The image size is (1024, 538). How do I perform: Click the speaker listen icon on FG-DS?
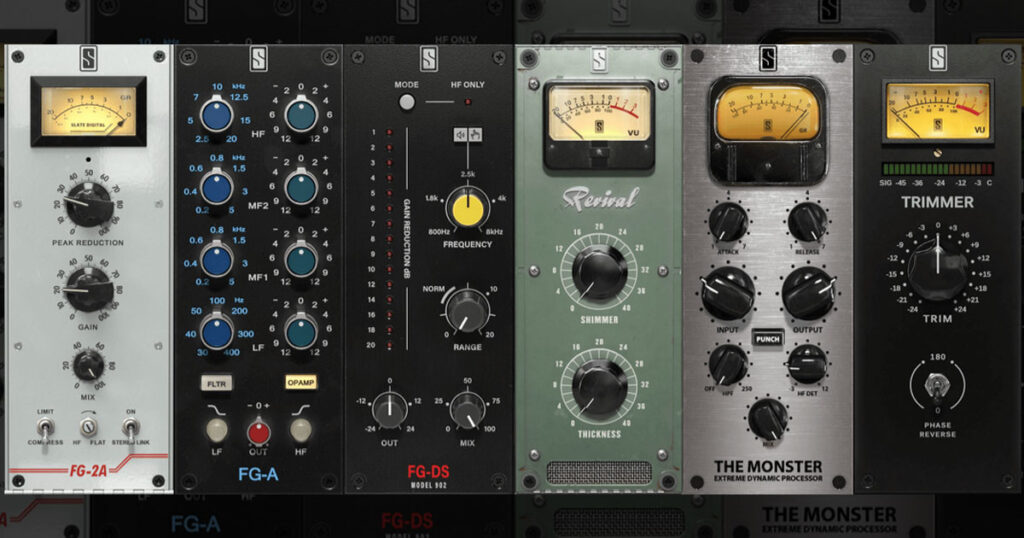461,133
